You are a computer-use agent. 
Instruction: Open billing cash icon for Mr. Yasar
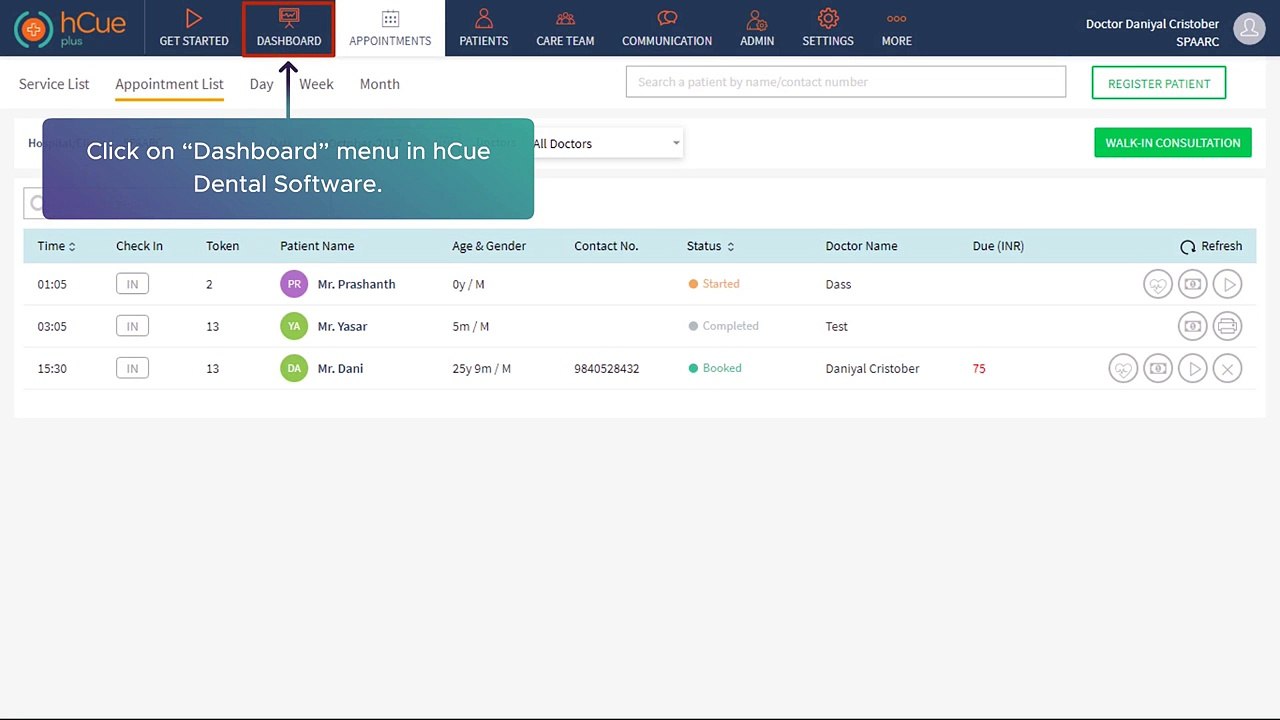pyautogui.click(x=1193, y=326)
